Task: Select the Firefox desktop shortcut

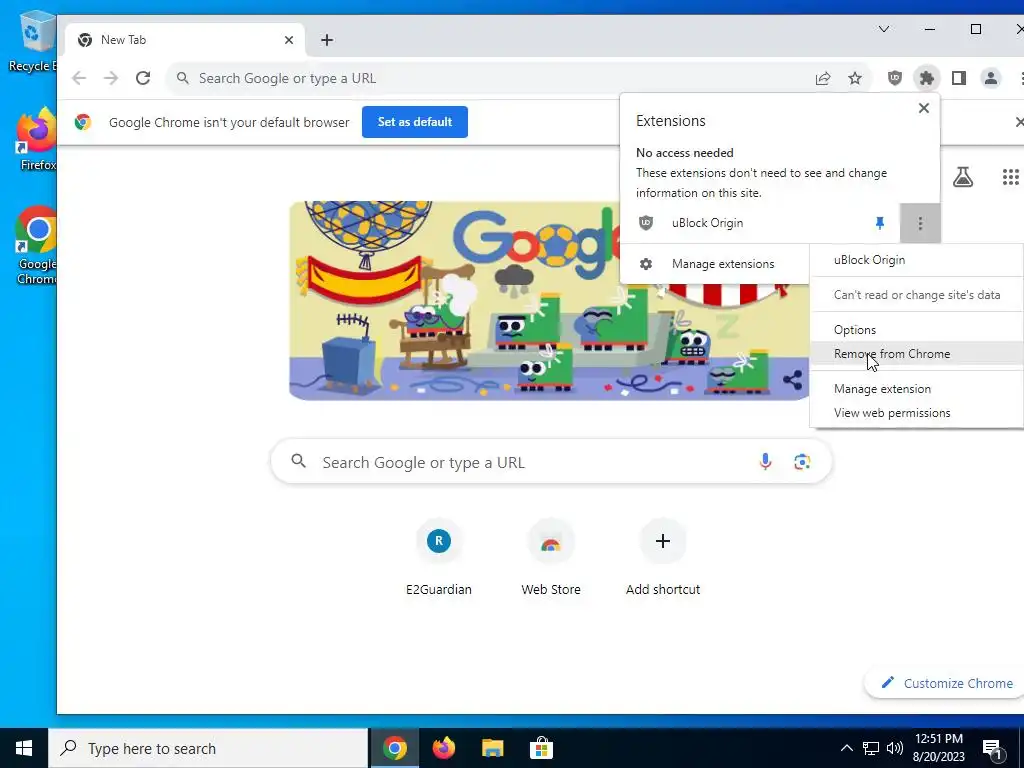Action: 37,140
